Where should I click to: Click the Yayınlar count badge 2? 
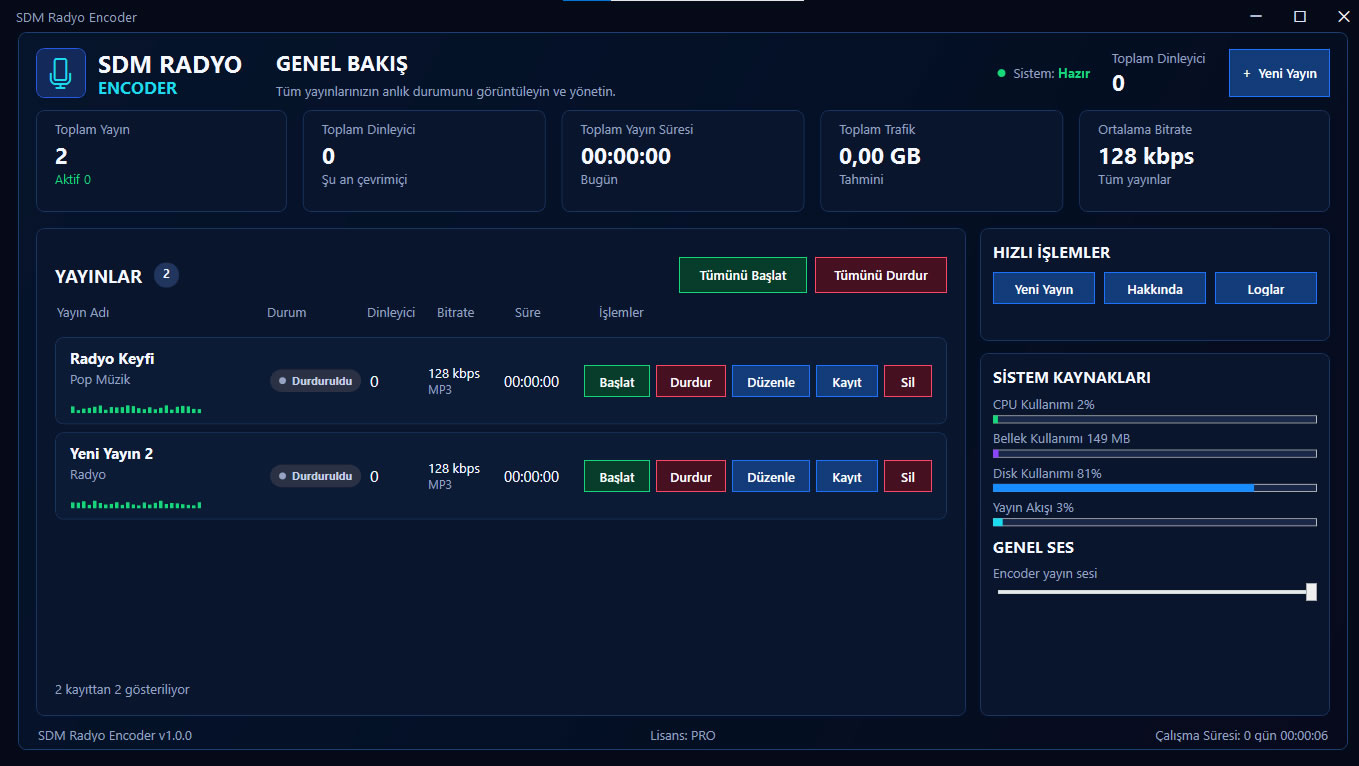(166, 275)
